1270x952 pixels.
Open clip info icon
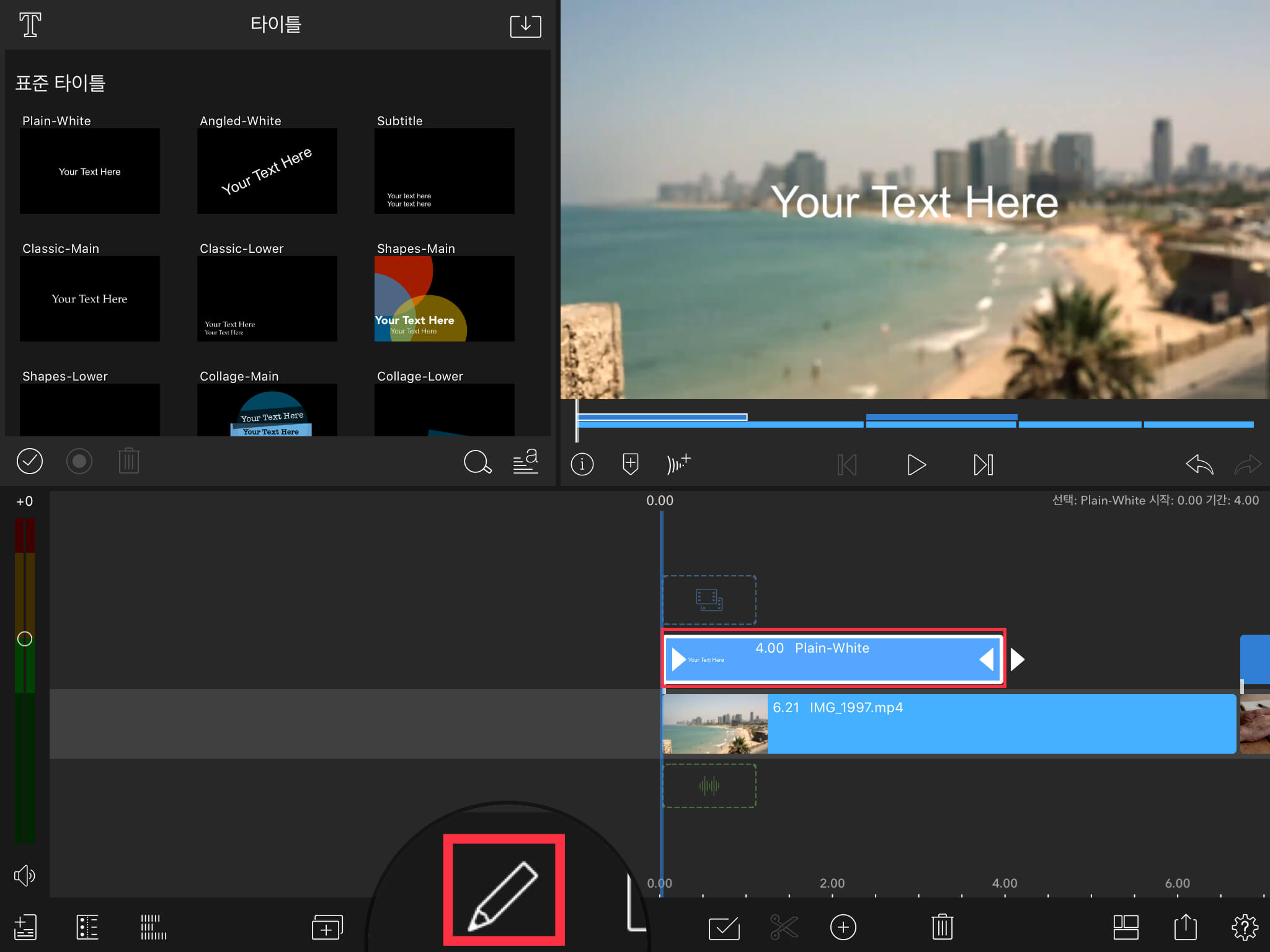click(x=582, y=464)
